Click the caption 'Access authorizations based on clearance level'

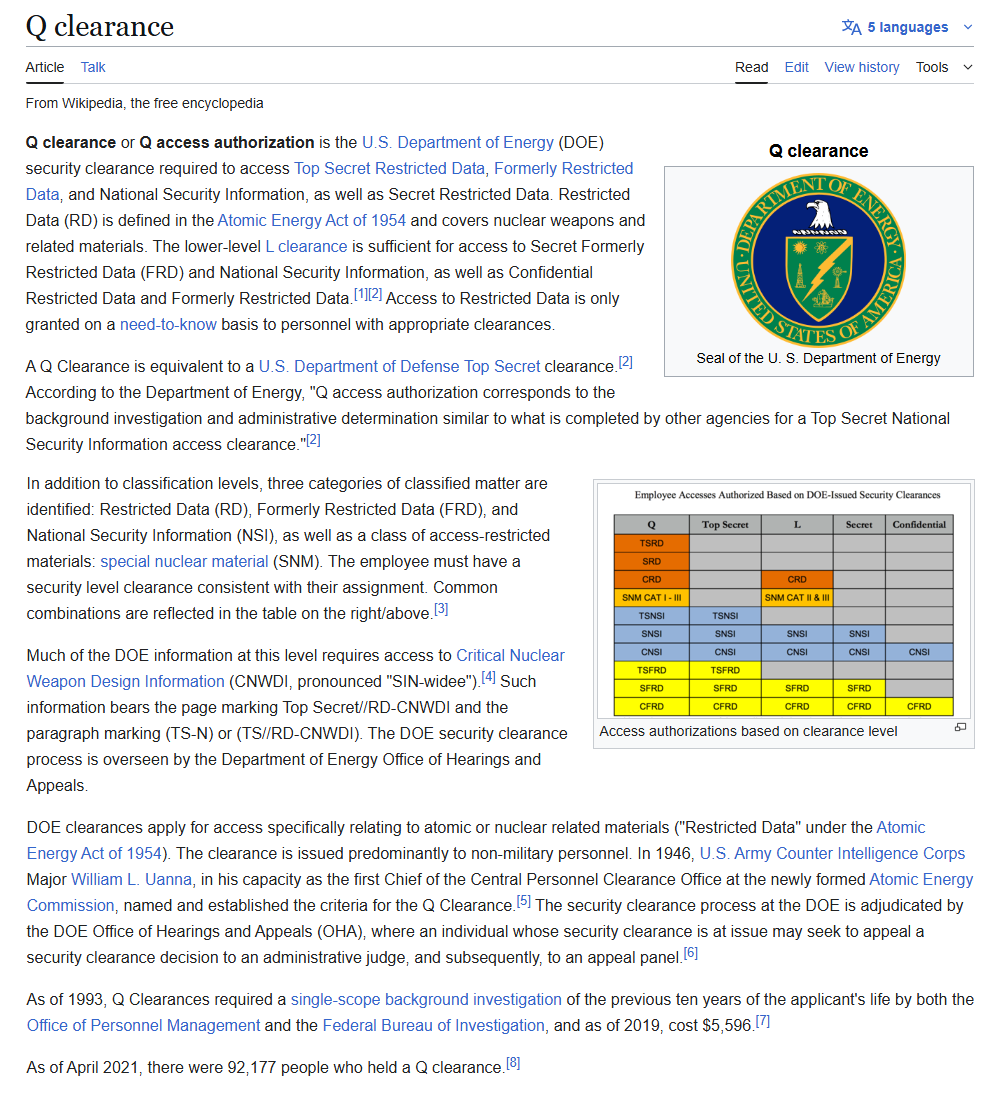[x=748, y=732]
